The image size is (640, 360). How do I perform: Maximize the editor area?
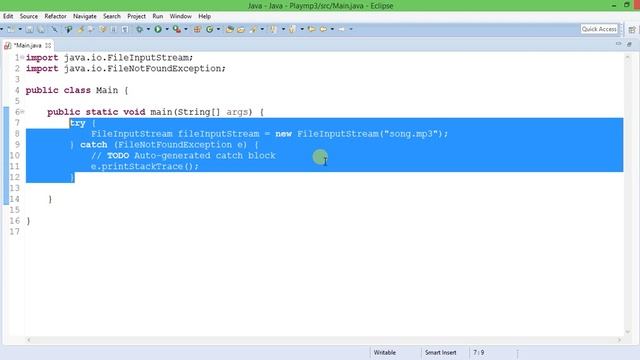point(629,44)
